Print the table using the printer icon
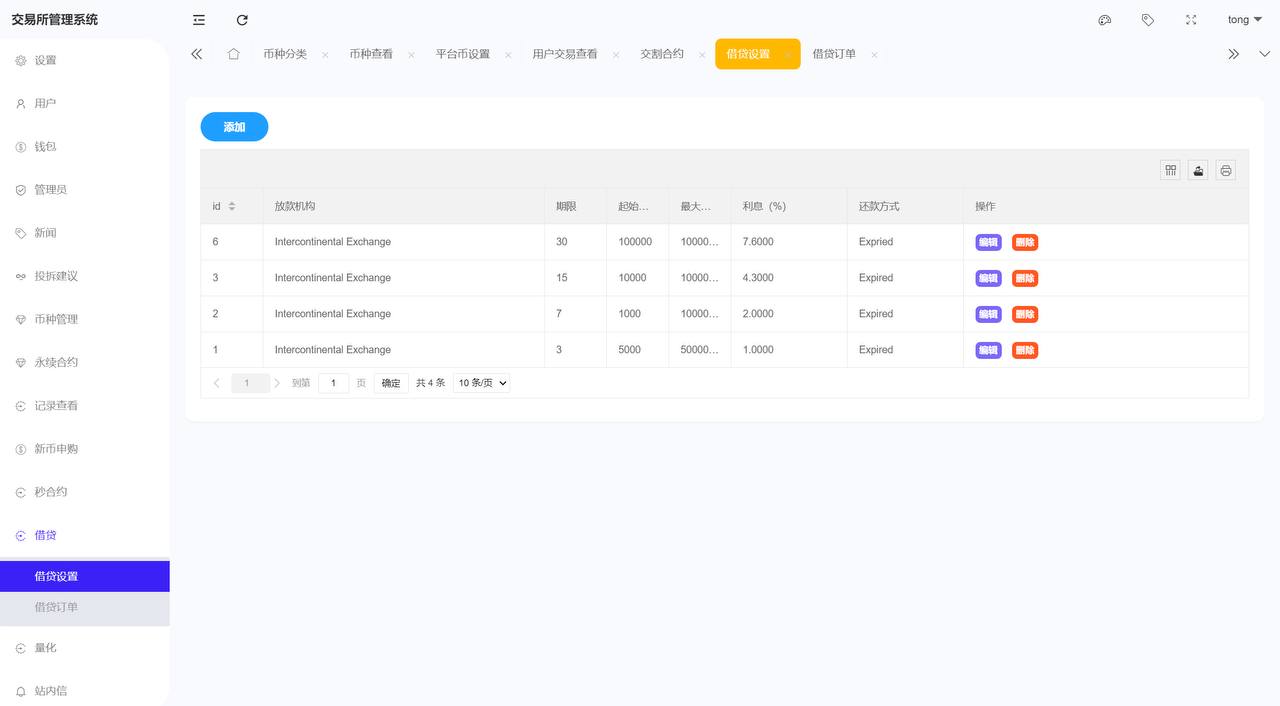This screenshot has width=1280, height=706. point(1226,170)
